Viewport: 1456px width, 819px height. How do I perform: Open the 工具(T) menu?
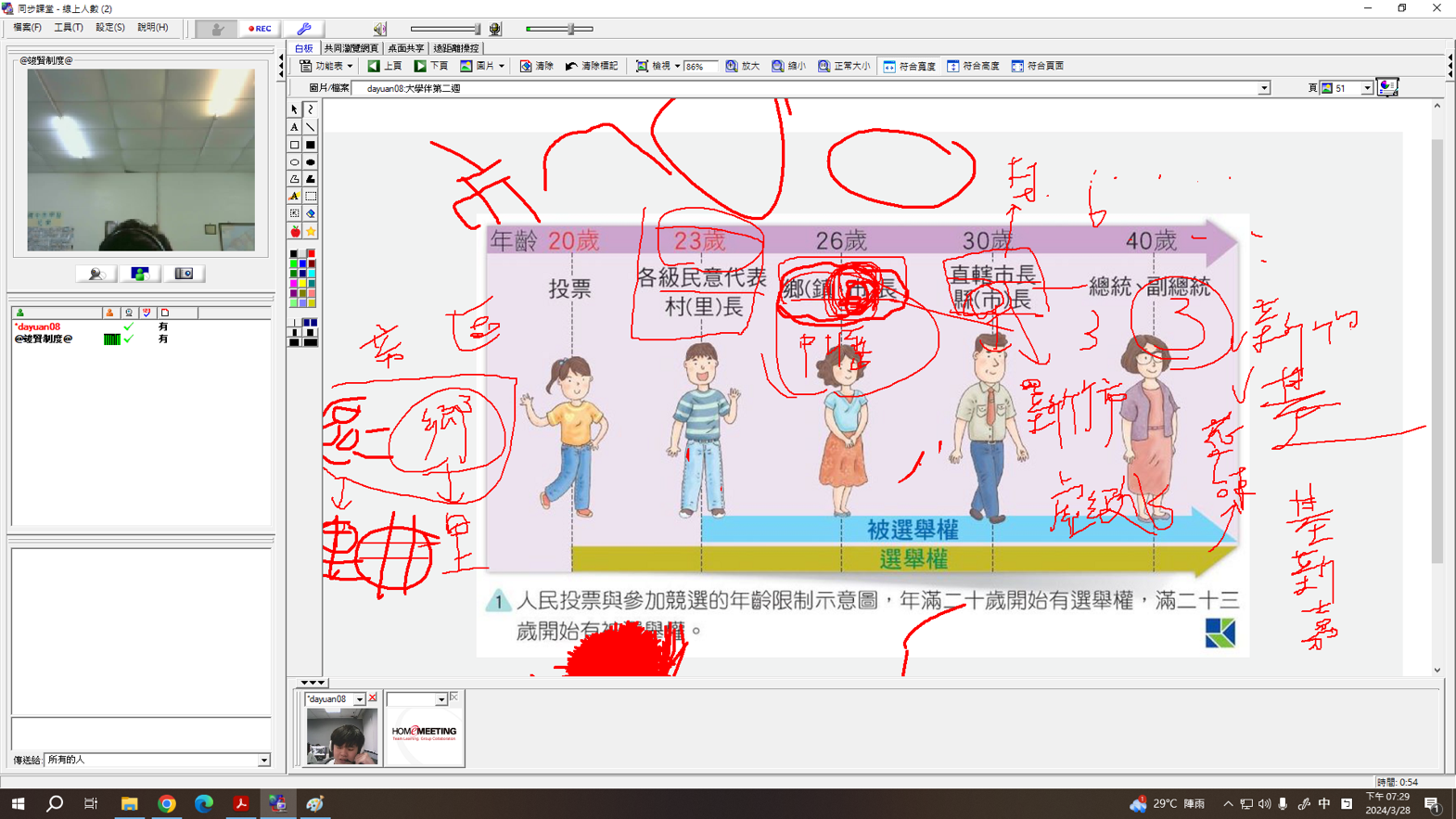click(68, 28)
